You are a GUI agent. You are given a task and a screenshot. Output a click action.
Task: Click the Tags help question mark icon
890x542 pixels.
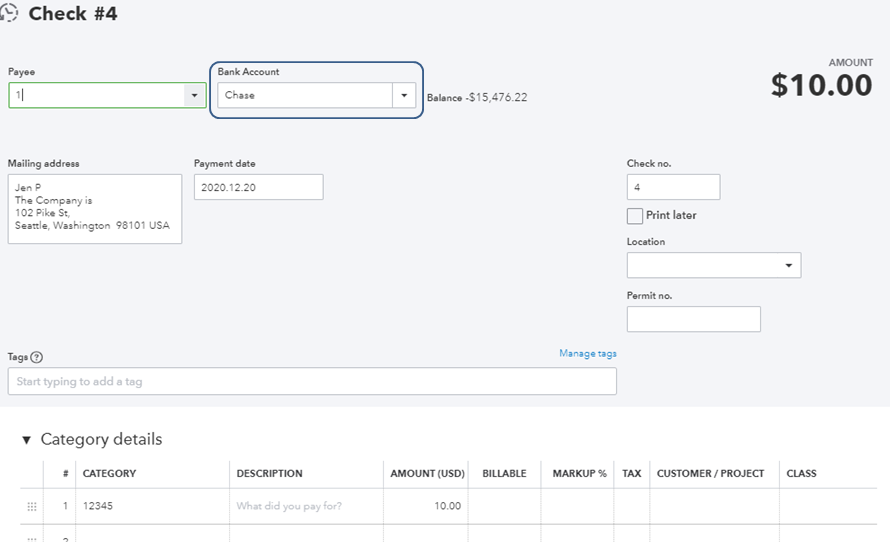click(x=37, y=357)
